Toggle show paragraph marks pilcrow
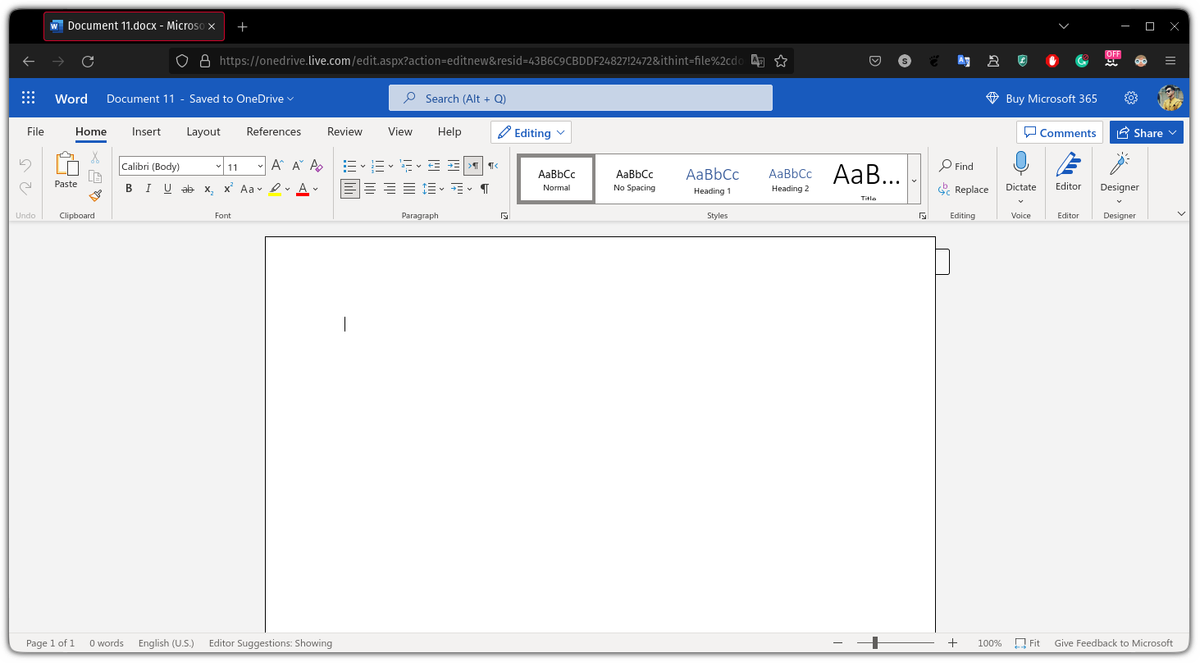The height and width of the screenshot is (663, 1200). [x=485, y=189]
